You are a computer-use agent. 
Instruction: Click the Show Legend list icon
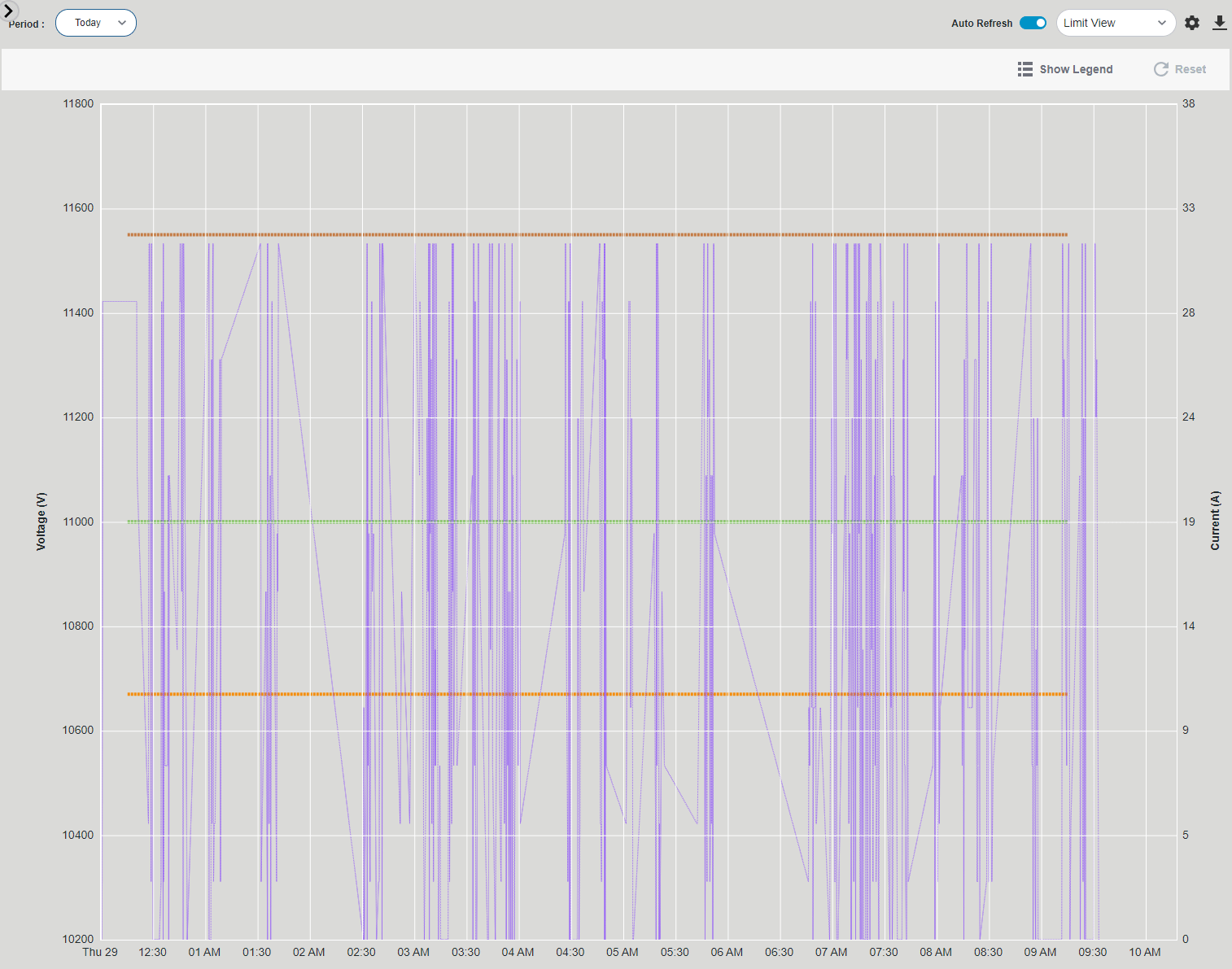pyautogui.click(x=1024, y=69)
